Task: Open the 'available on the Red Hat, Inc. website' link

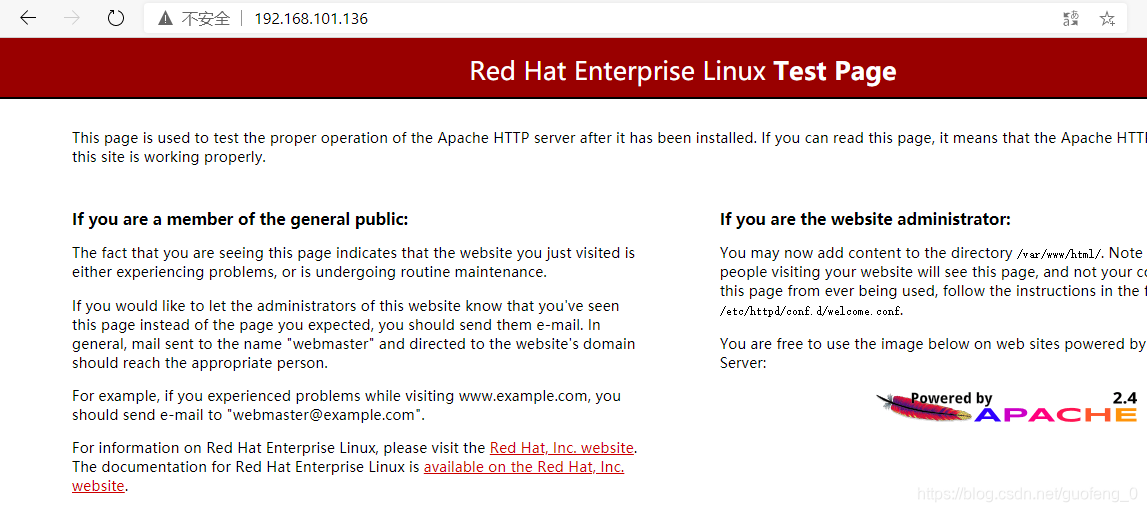Action: point(348,476)
